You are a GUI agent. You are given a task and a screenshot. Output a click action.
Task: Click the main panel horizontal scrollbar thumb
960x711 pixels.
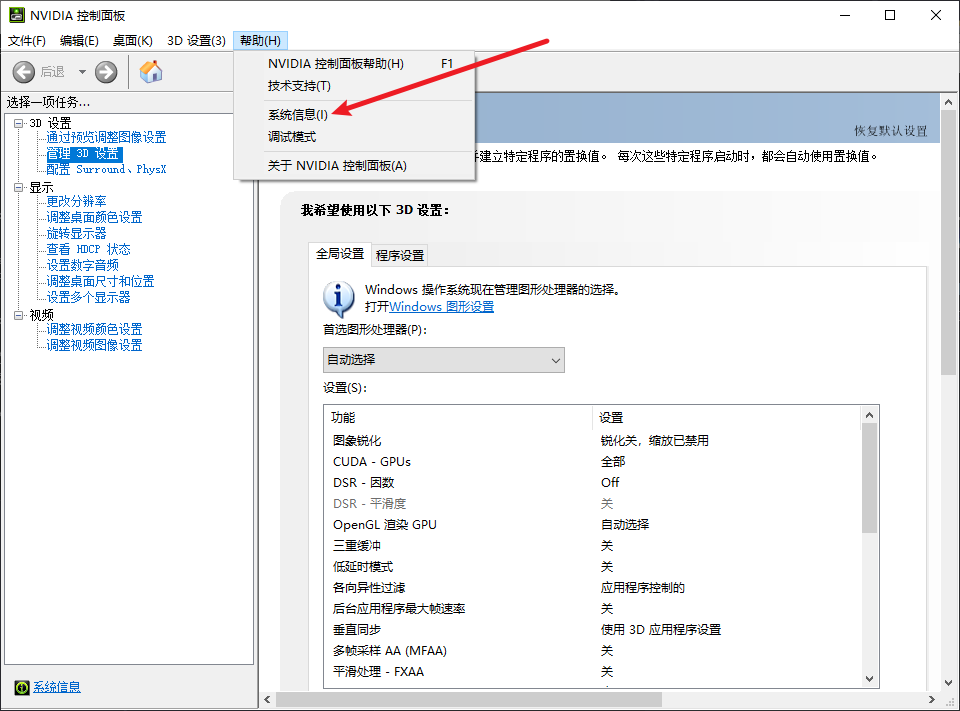point(469,699)
